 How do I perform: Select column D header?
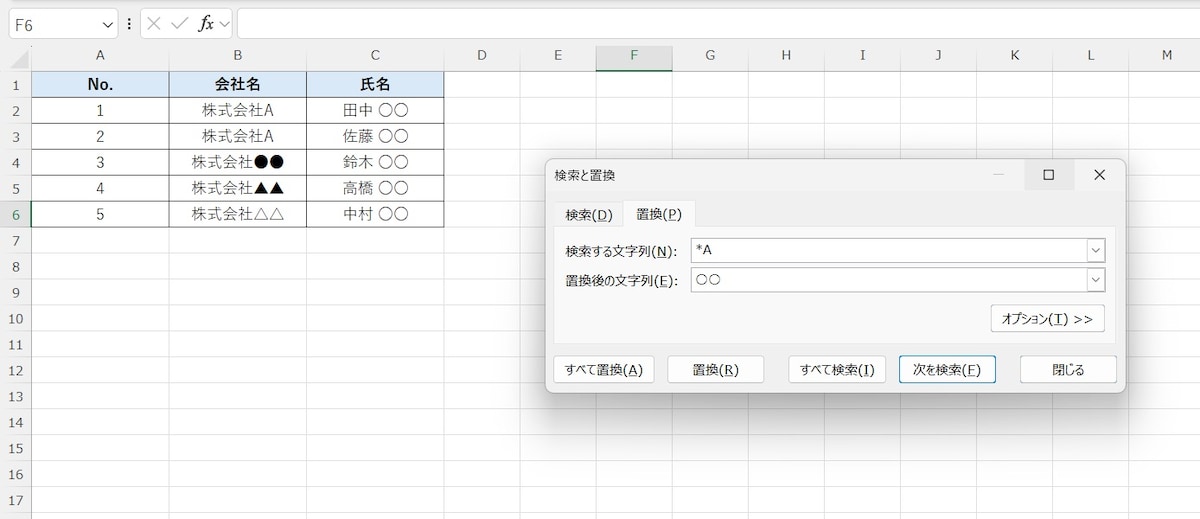pos(482,56)
